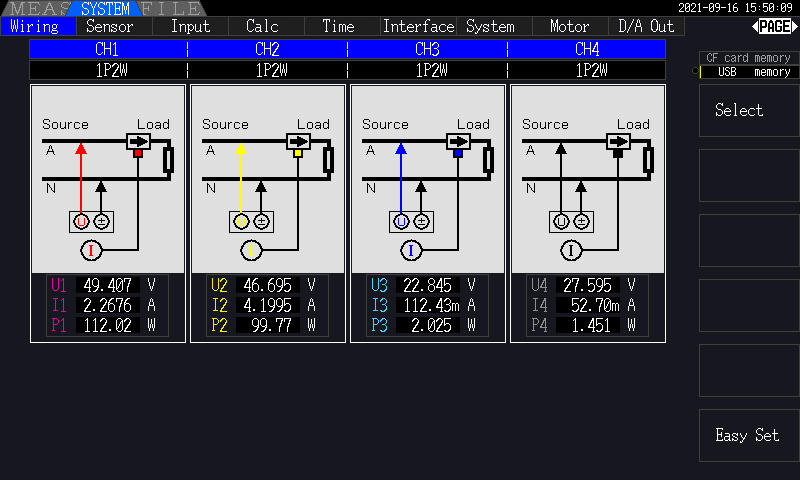Click the blue voltmeter U symbol in CH3 diagram
Image resolution: width=800 pixels, height=480 pixels.
click(x=402, y=221)
